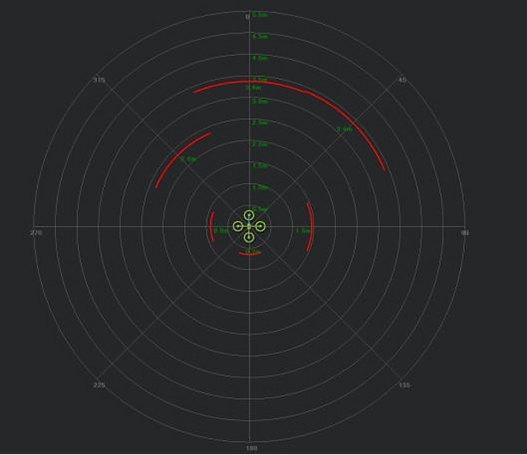527x455 pixels.
Task: Select the drone rotor pointing toward 0 degrees
Action: point(249,216)
